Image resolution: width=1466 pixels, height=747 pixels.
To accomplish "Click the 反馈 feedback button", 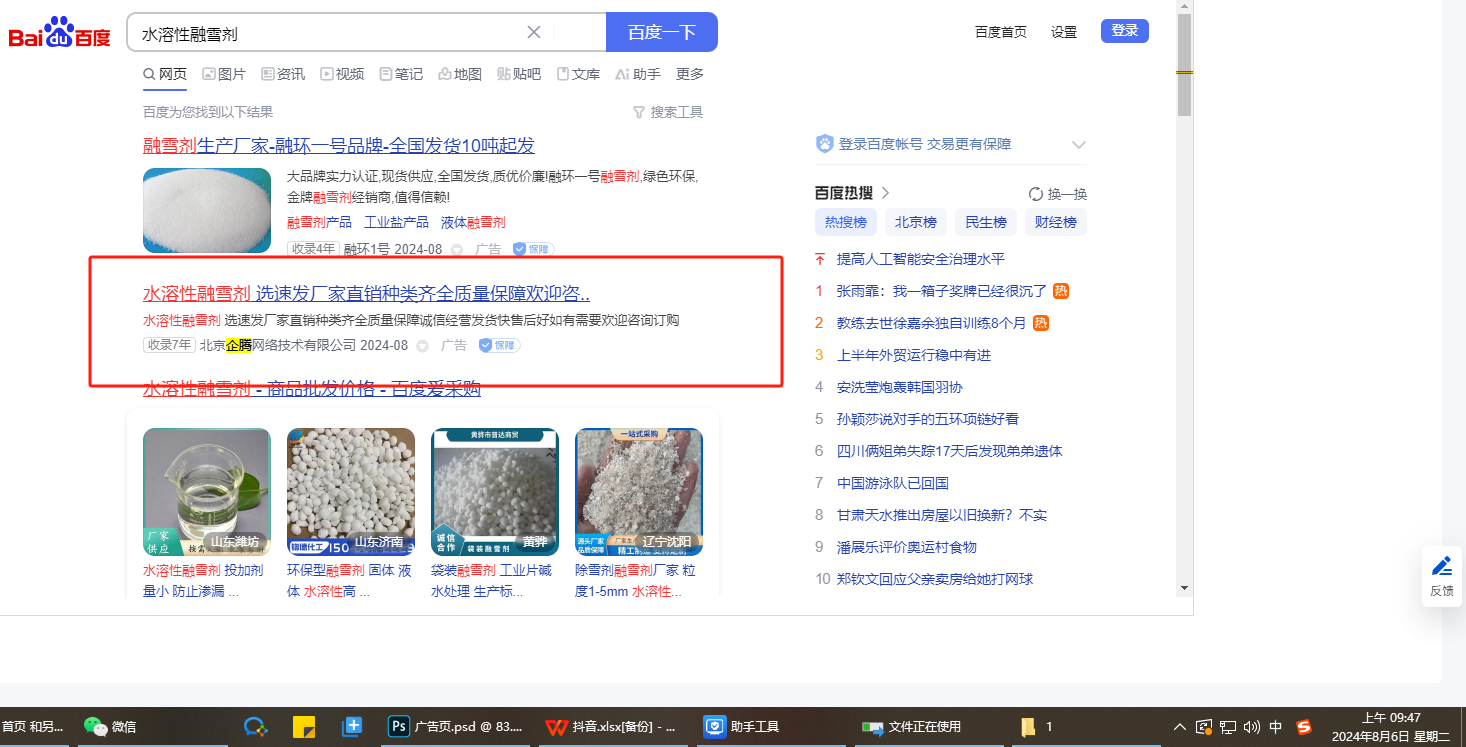I will pos(1442,576).
